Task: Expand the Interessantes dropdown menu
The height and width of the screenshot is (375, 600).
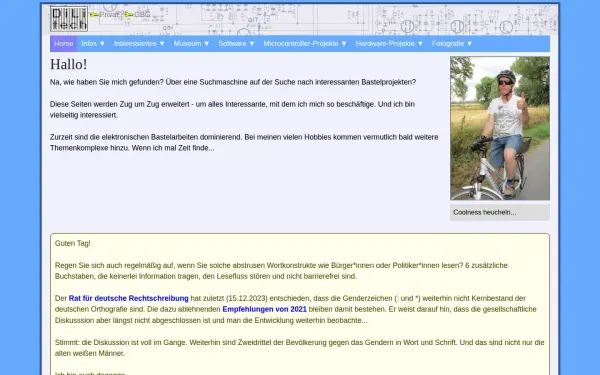Action: (139, 44)
